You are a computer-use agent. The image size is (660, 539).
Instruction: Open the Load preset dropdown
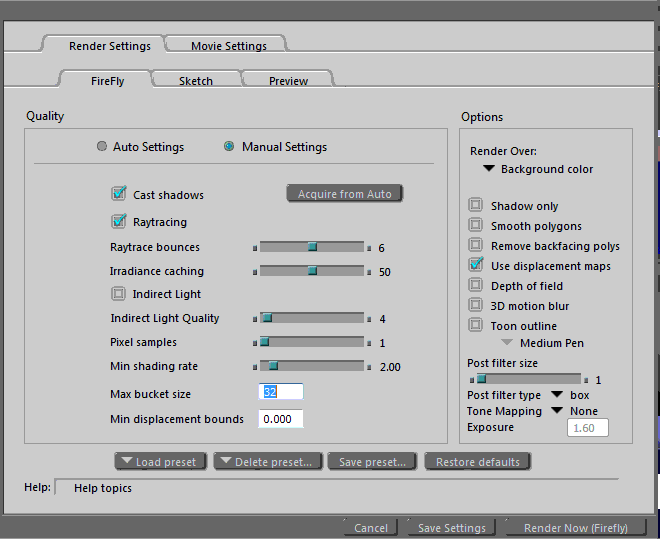(161, 462)
